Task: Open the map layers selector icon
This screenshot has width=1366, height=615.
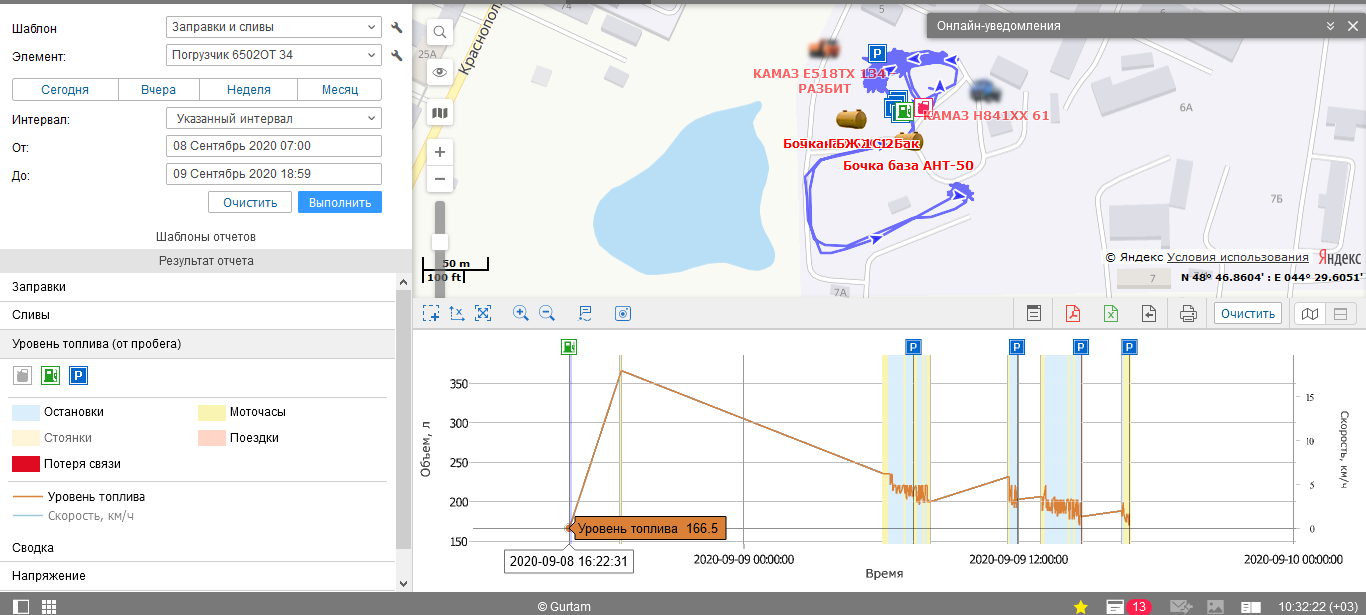Action: point(440,113)
